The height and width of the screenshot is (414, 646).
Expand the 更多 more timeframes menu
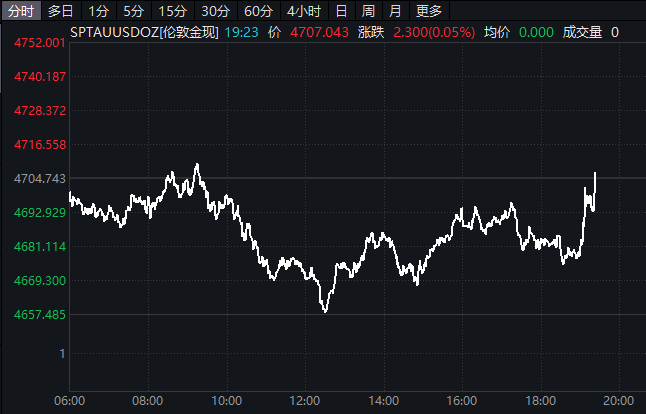pyautogui.click(x=429, y=11)
